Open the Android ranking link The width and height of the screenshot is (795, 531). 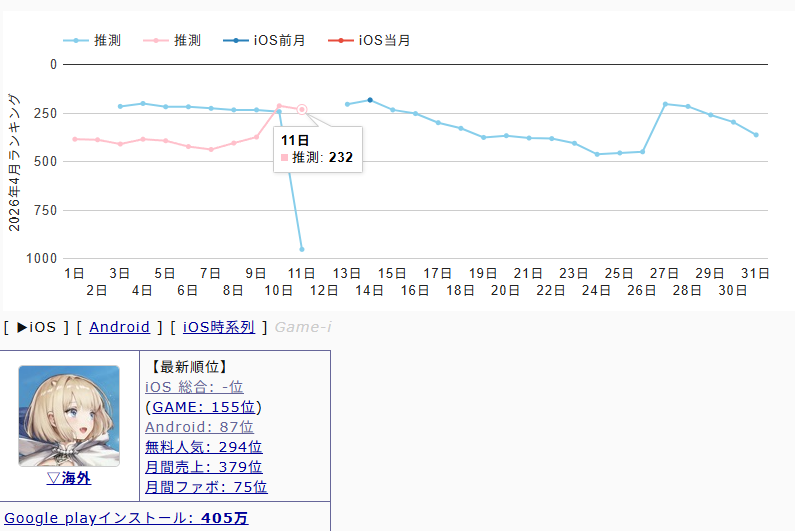119,327
